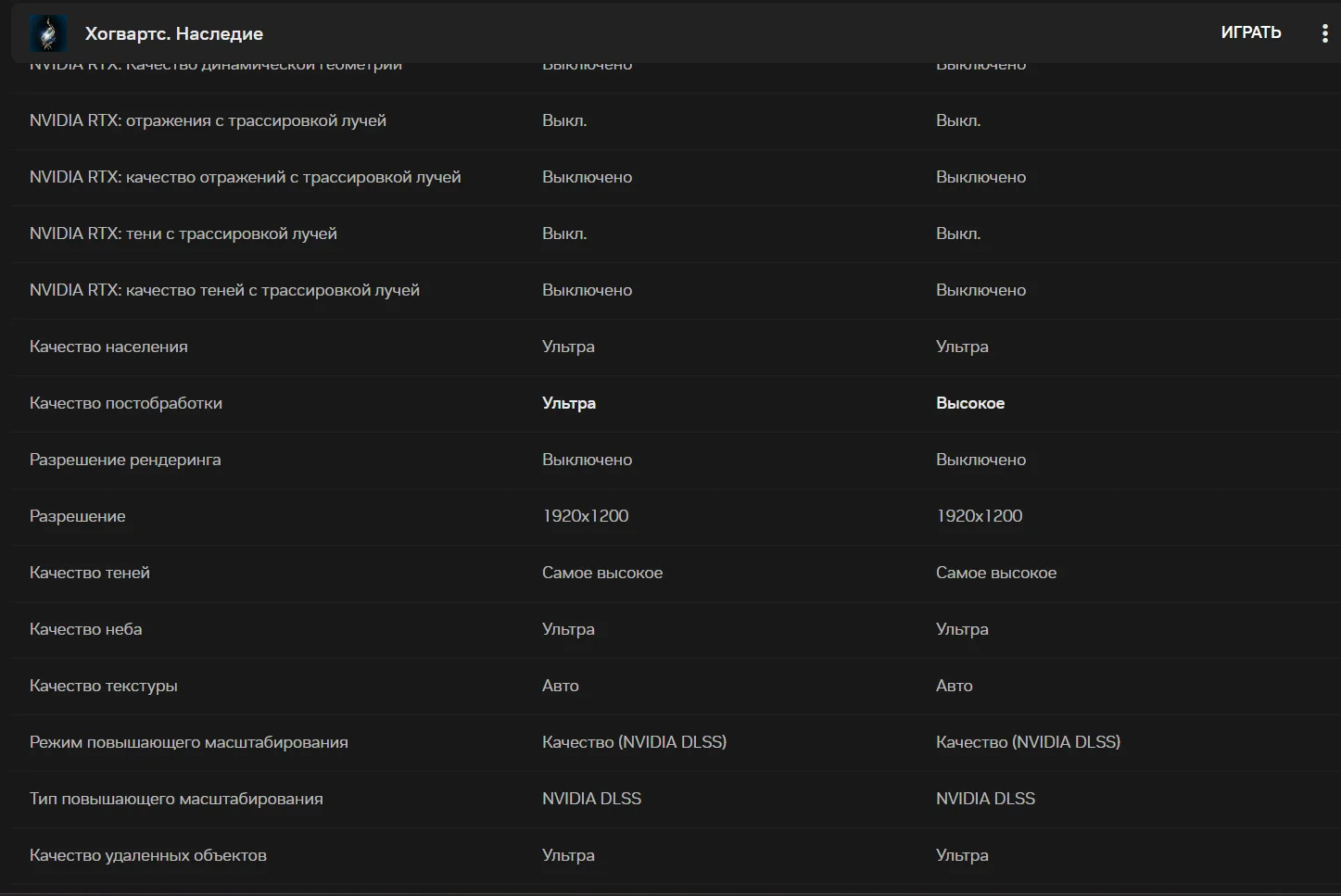
Task: Click the Качество текстуры setting label
Action: pos(104,686)
